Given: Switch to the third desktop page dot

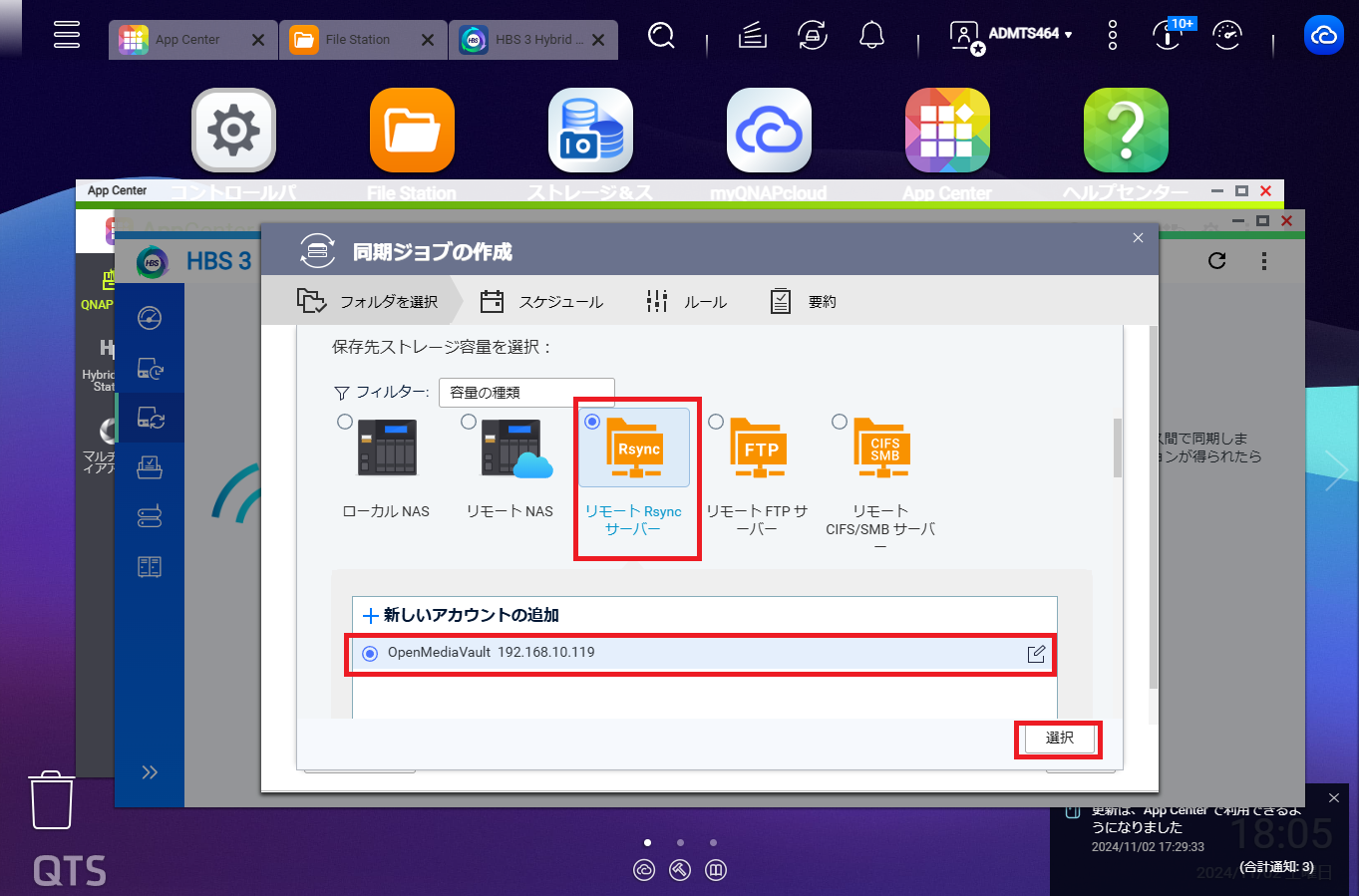Looking at the screenshot, I should (713, 842).
